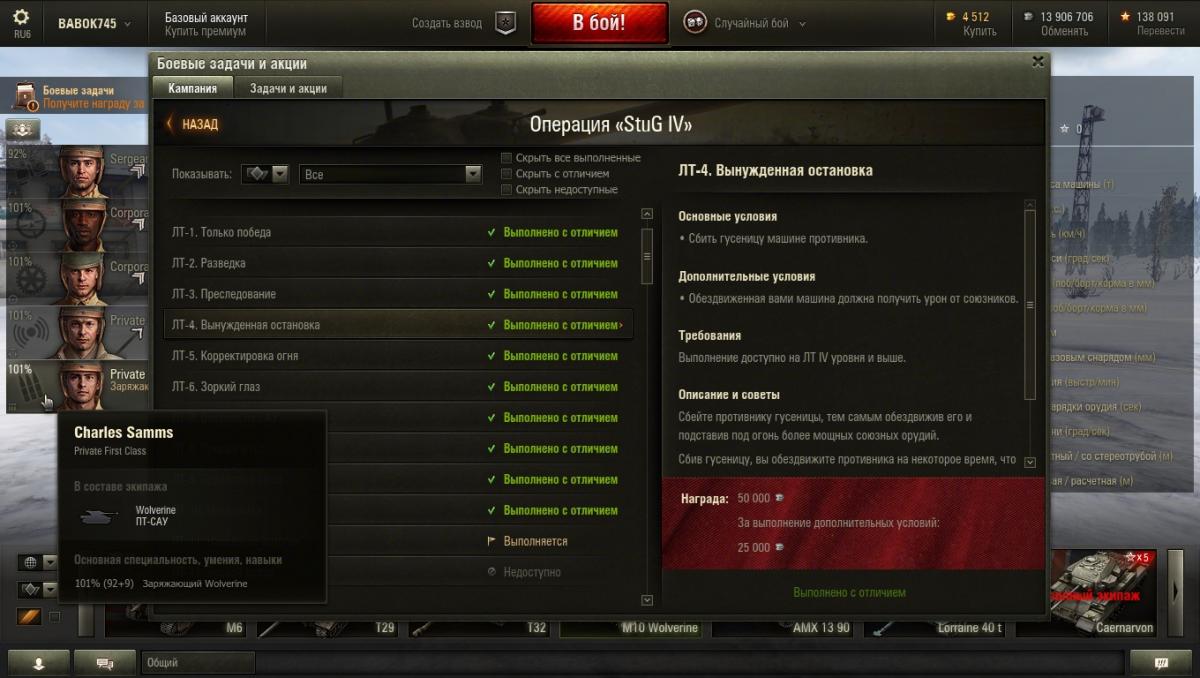
Task: Expand the "Все" filter dropdown
Action: 391,174
